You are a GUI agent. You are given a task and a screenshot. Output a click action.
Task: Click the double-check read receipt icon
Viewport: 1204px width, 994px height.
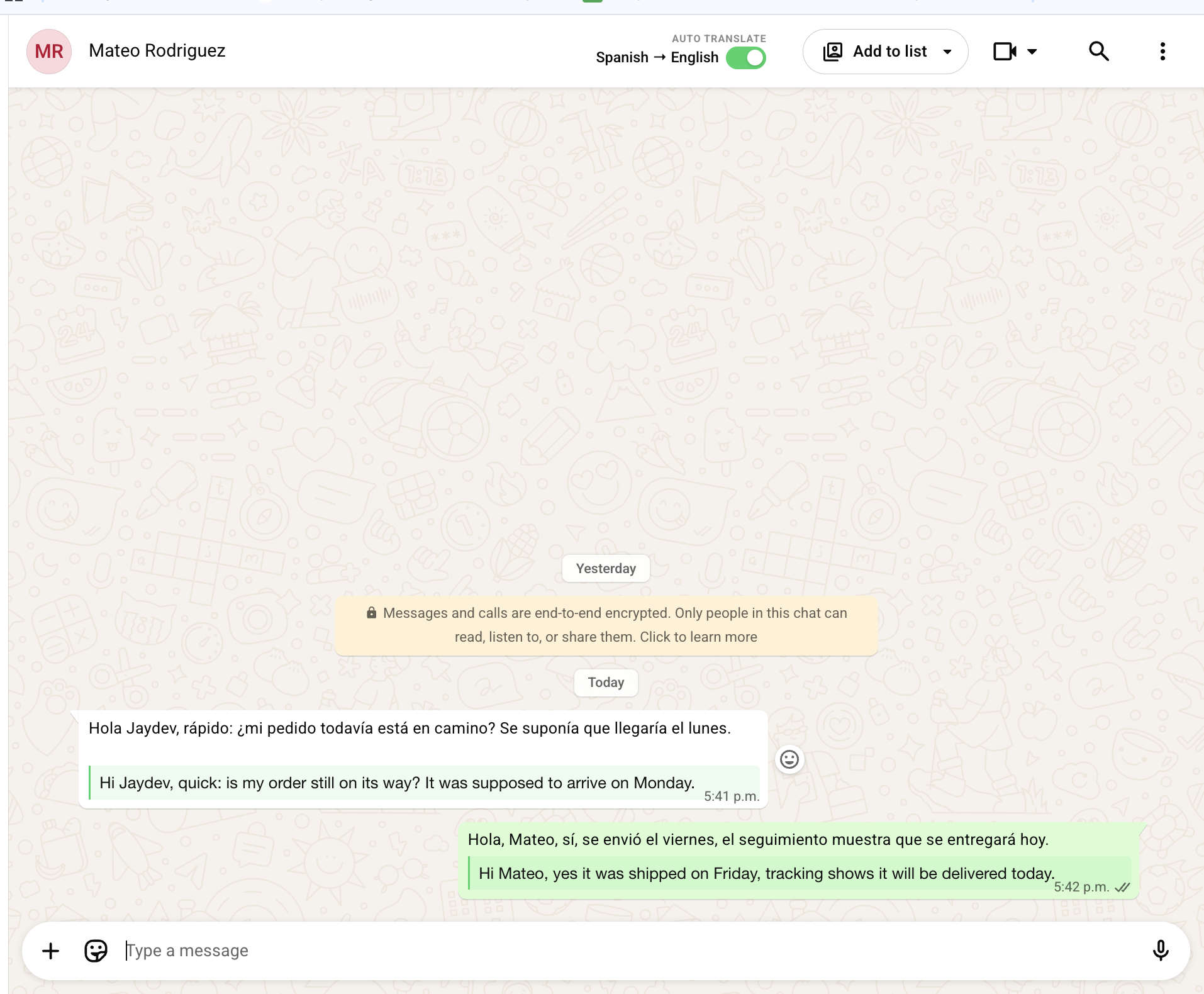[x=1122, y=887]
